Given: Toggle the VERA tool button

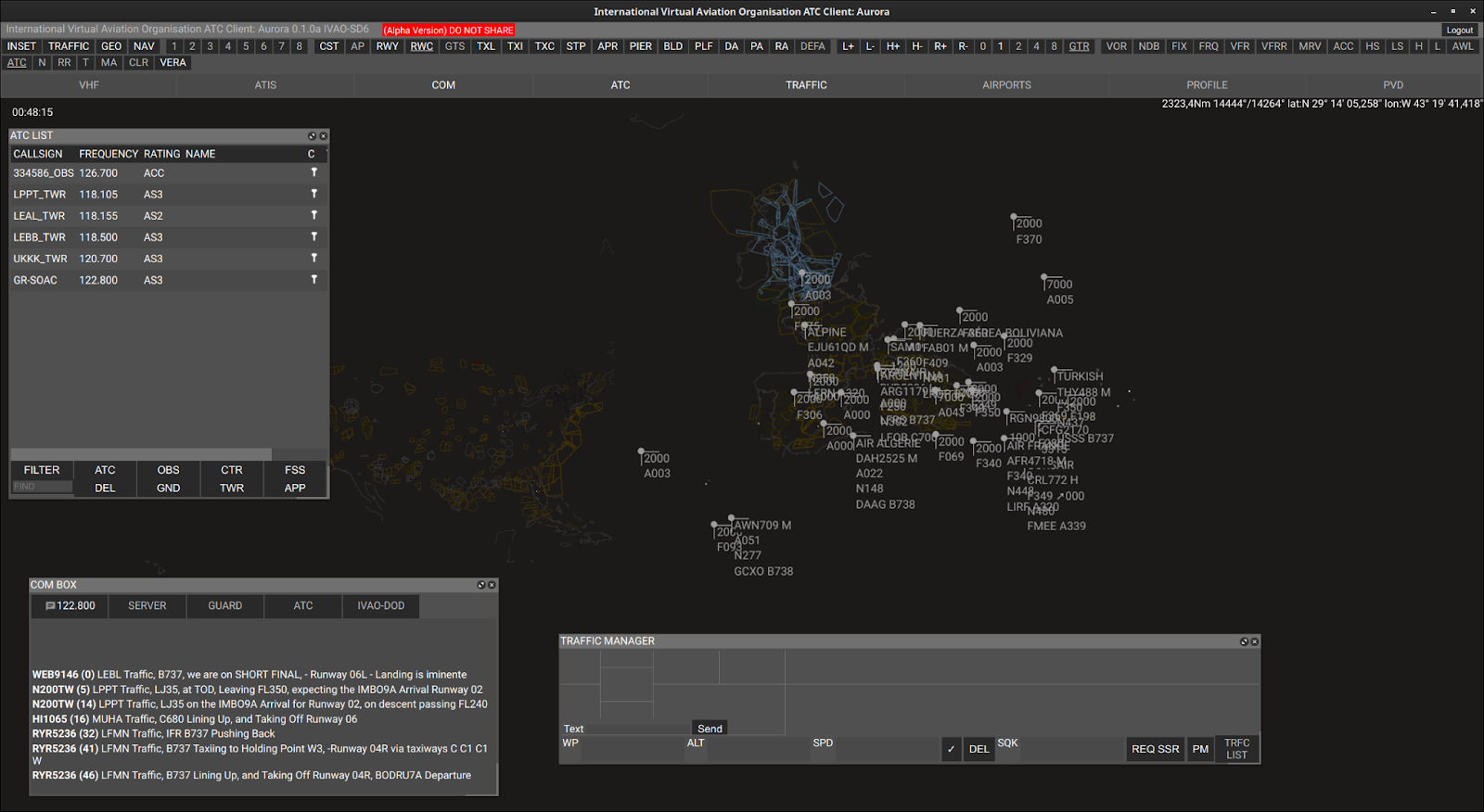Looking at the screenshot, I should click(x=173, y=63).
